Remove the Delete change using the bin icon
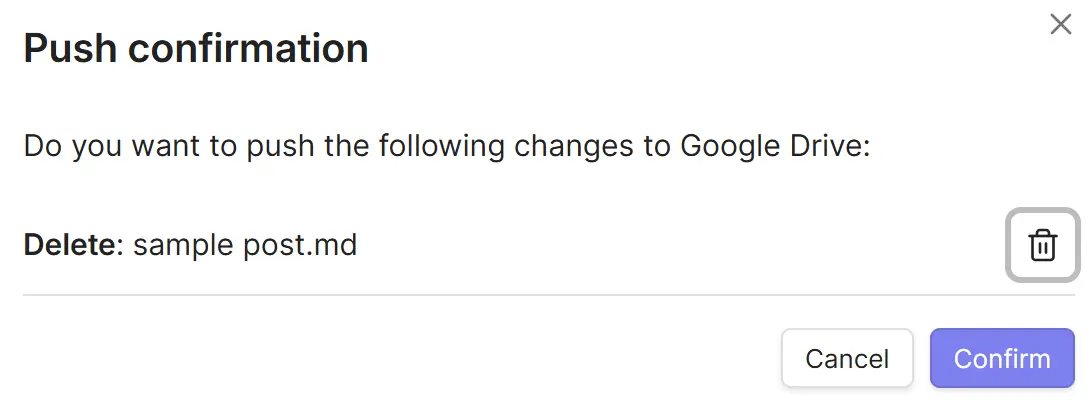 click(x=1042, y=244)
